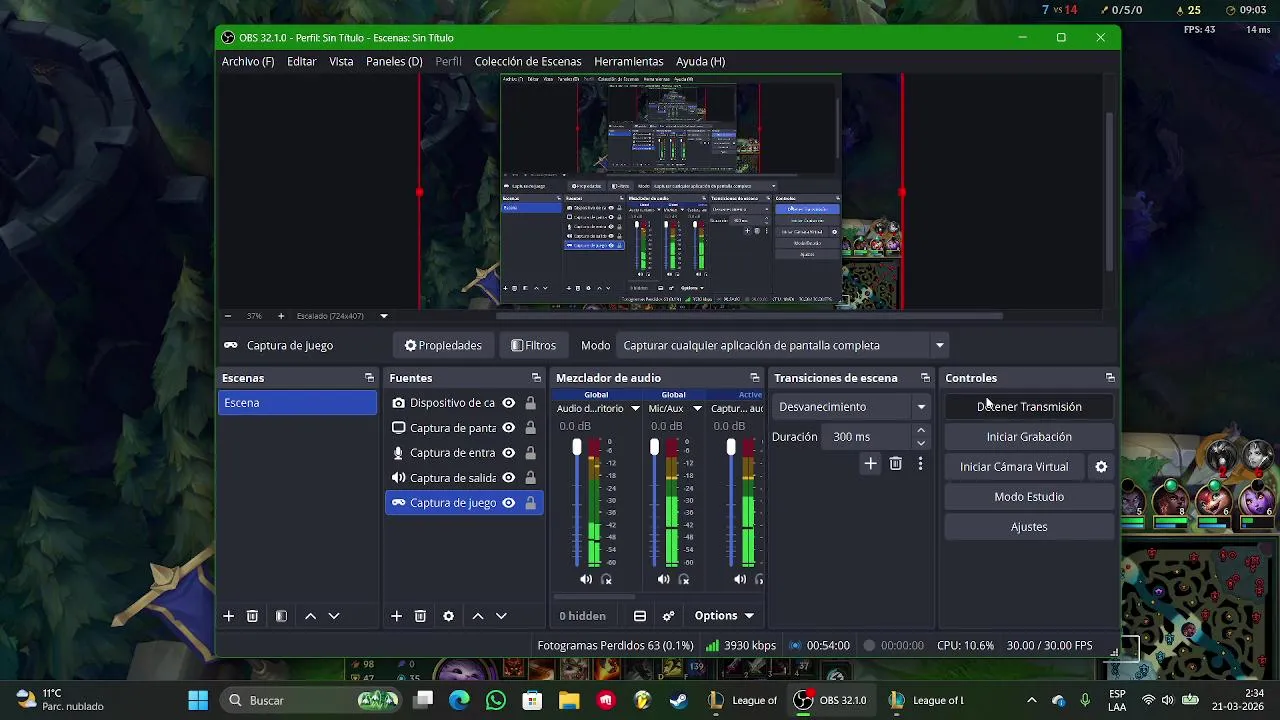Open Audio del escritorio channel menu arrow
Image resolution: width=1280 pixels, height=720 pixels.
(x=635, y=408)
